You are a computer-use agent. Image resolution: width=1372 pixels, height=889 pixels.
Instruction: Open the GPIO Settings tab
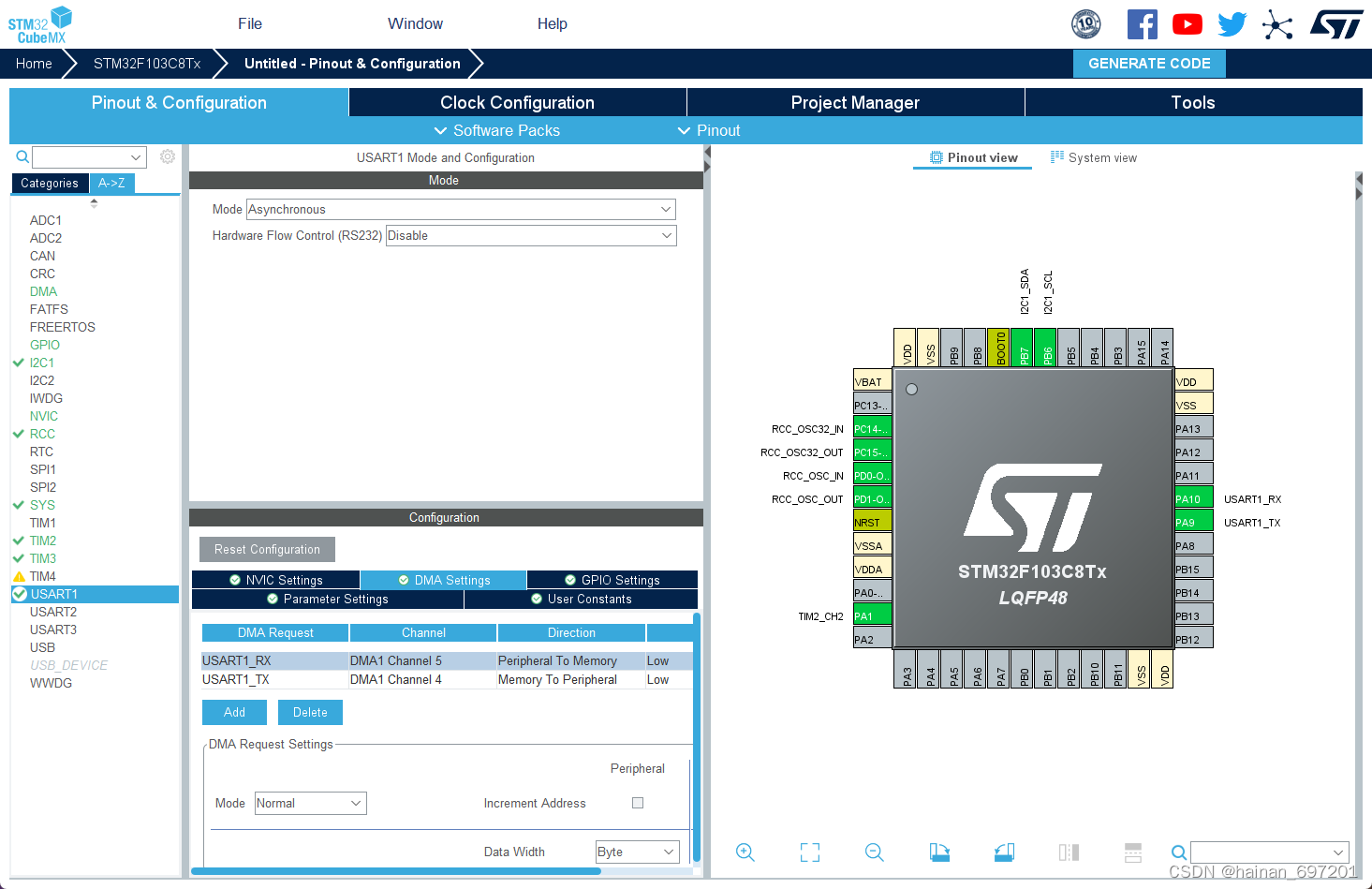[x=612, y=580]
